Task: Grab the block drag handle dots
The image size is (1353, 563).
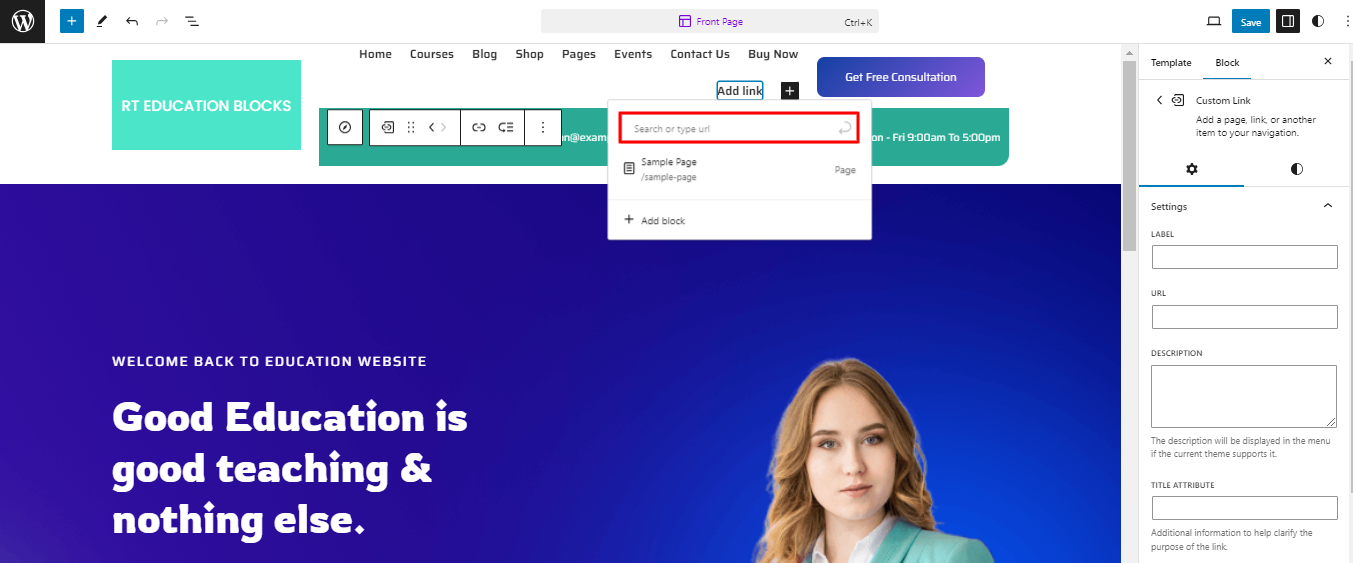Action: [410, 127]
